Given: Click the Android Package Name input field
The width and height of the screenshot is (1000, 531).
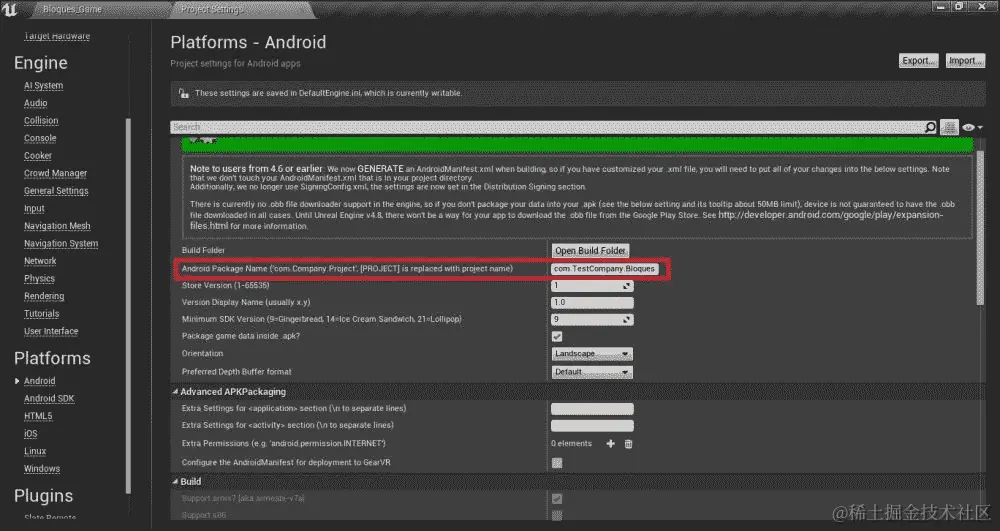Looking at the screenshot, I should (x=605, y=269).
